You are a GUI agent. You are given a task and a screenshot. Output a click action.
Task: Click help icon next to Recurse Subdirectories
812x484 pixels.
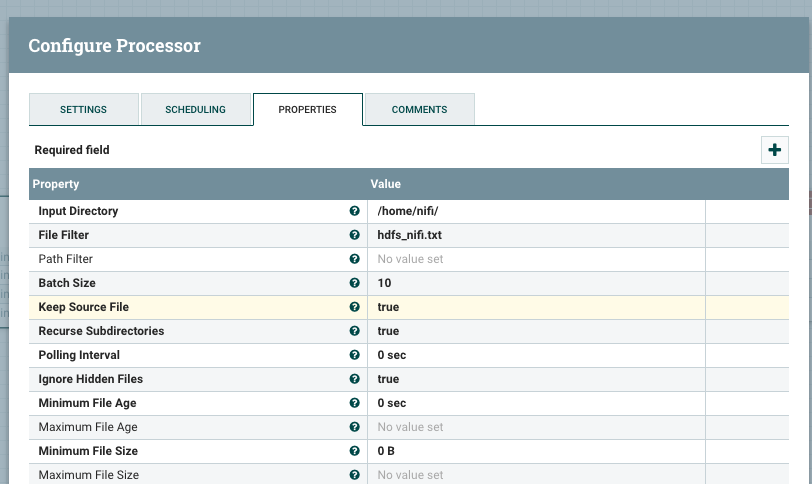(x=354, y=331)
